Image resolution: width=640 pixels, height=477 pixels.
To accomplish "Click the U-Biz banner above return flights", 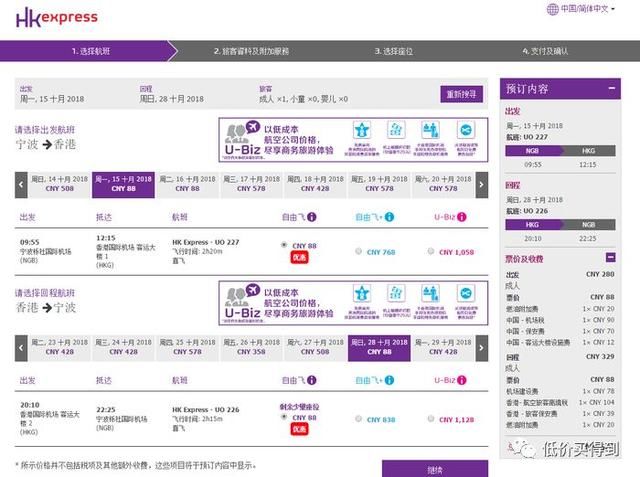I will click(x=353, y=303).
